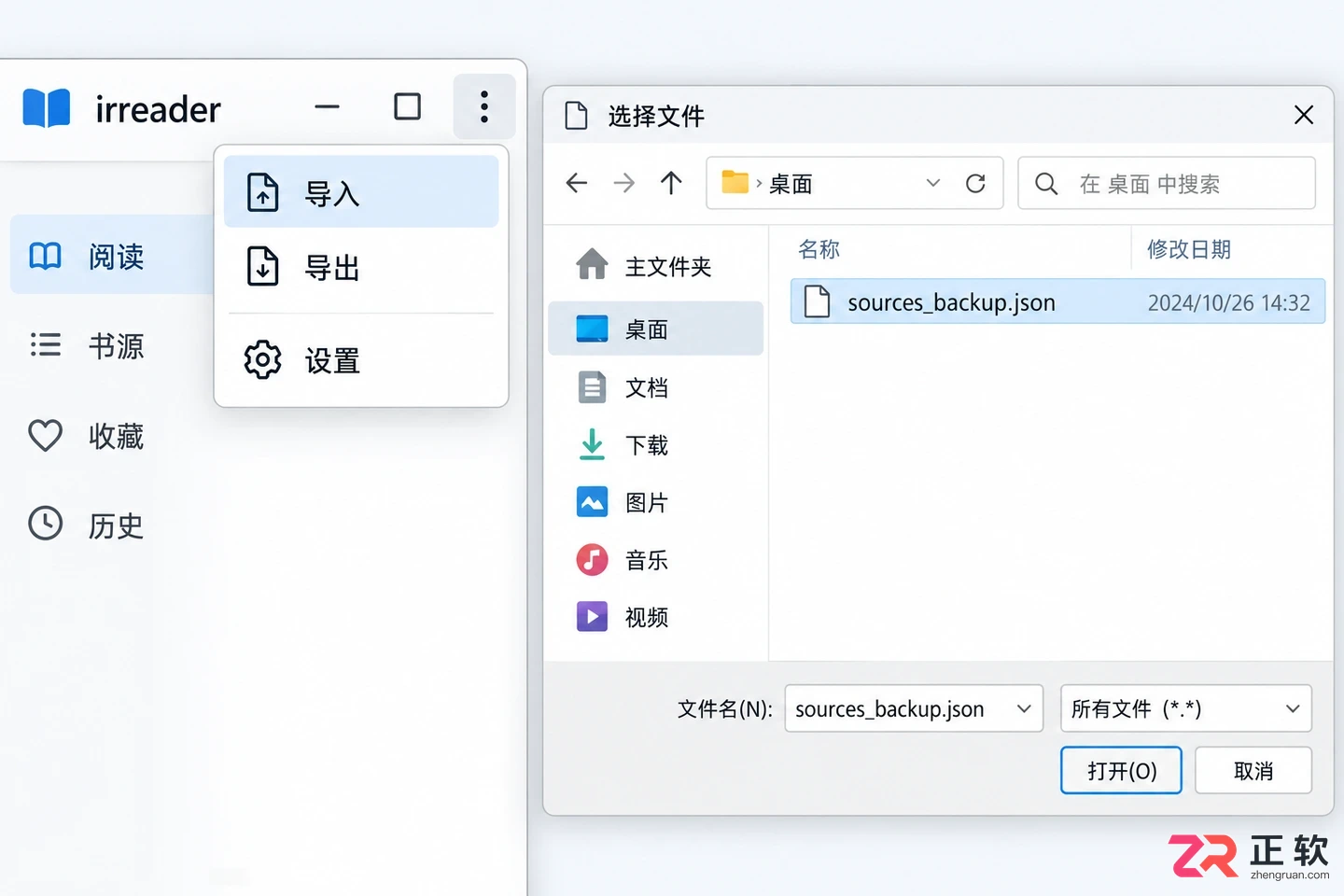
Task: Click the home icon next to 主文件夹
Action: (x=592, y=265)
